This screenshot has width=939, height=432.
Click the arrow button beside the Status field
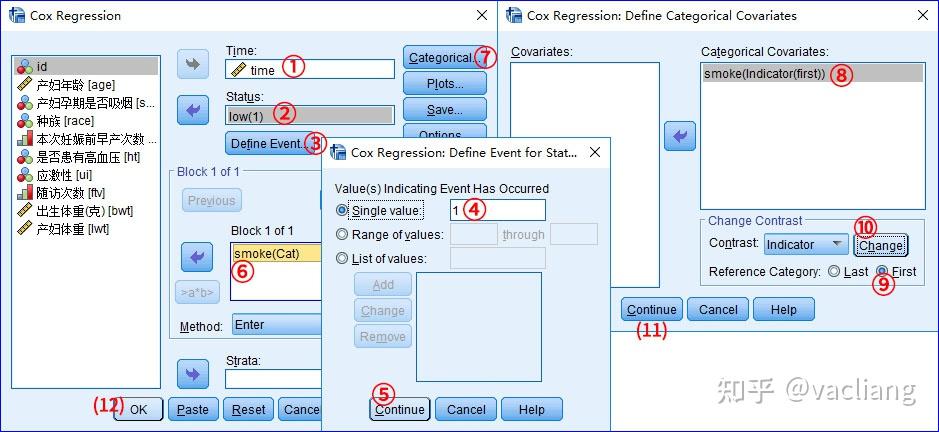pos(193,109)
